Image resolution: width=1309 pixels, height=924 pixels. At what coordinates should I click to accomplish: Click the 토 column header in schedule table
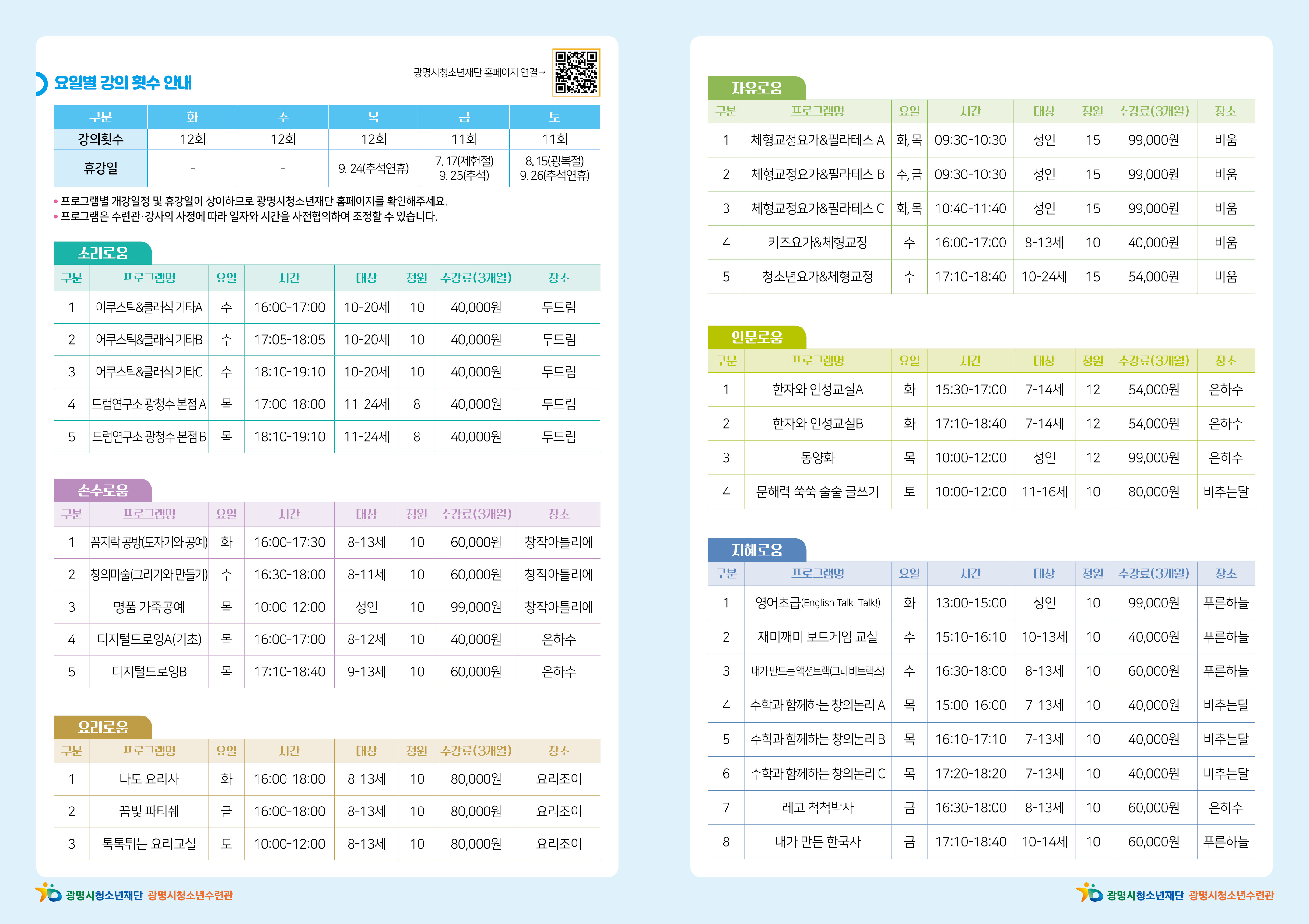(x=555, y=117)
